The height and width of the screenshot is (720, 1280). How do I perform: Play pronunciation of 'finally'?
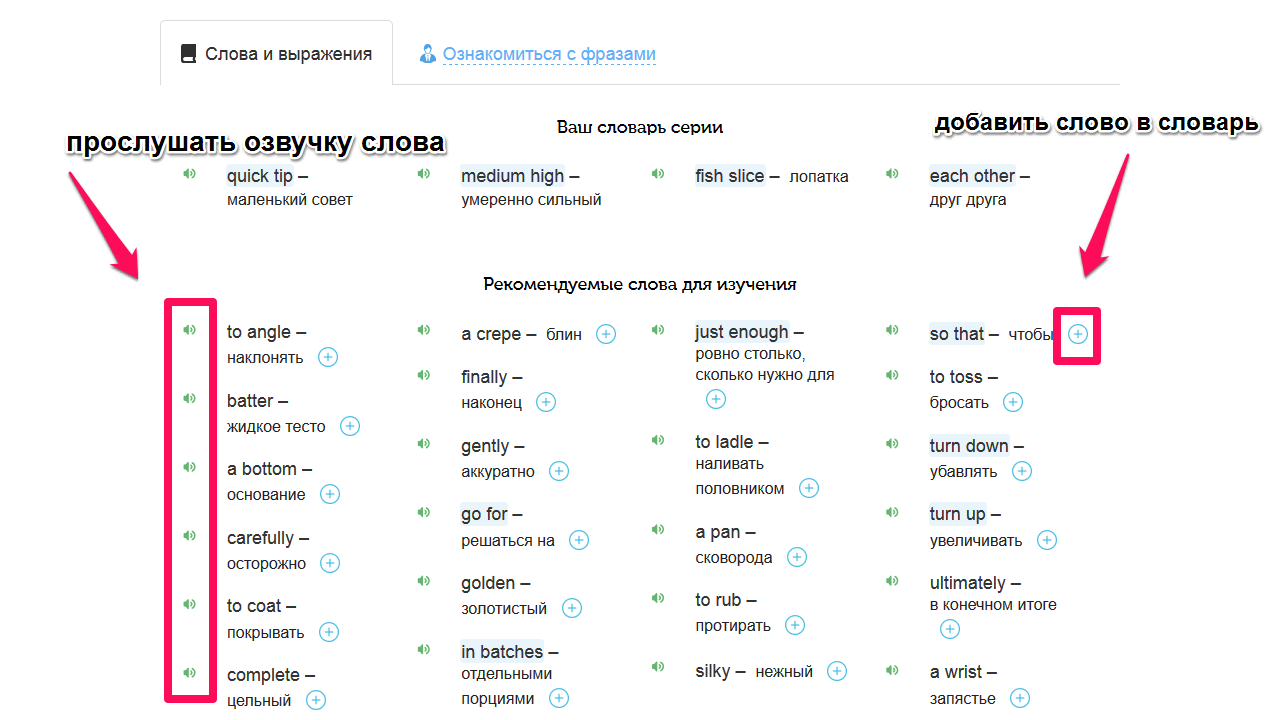point(424,375)
